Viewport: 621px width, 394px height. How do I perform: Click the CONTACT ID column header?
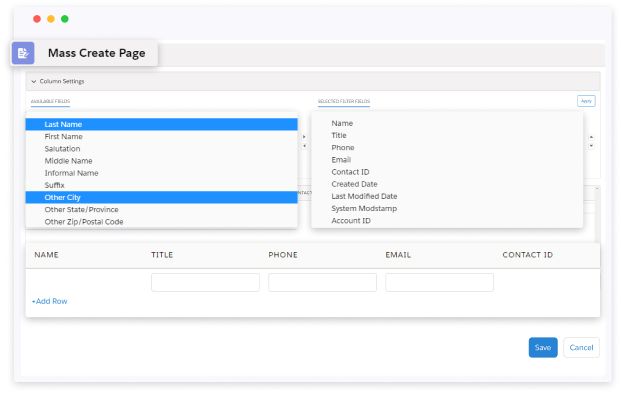click(528, 255)
